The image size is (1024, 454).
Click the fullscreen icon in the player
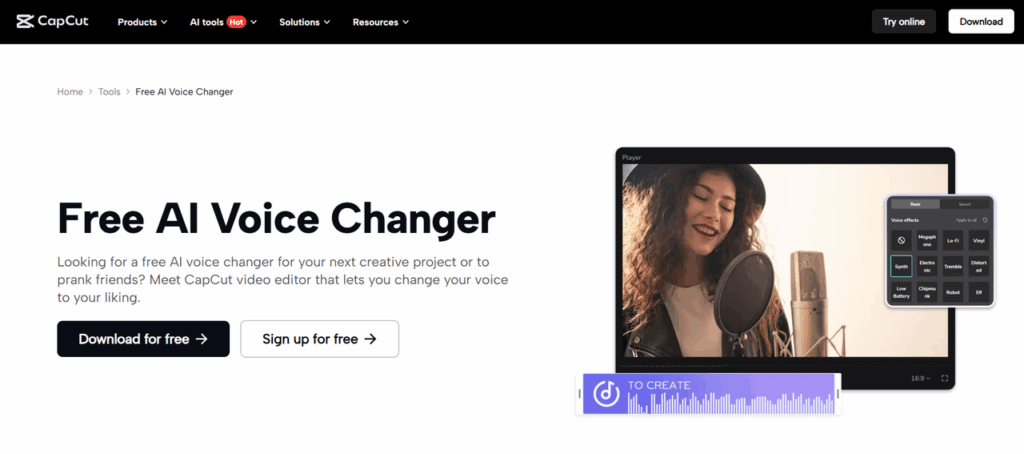point(944,378)
